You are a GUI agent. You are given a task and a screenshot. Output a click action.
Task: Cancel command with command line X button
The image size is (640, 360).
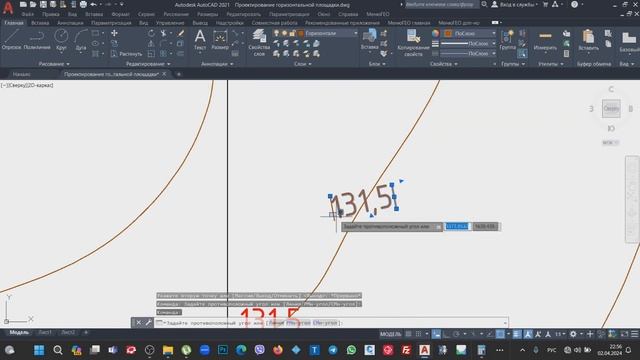138,323
